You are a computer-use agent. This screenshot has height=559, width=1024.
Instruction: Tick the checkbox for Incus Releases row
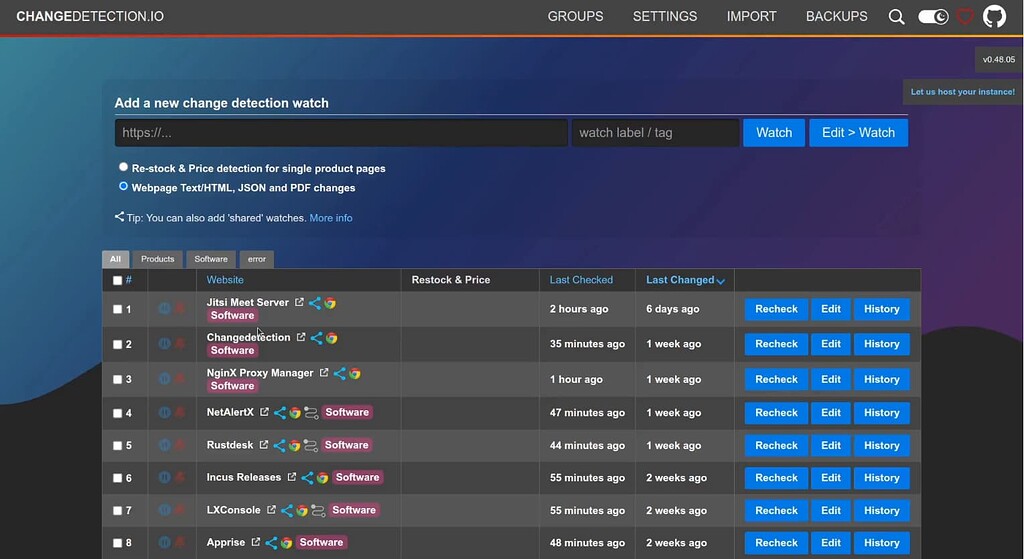[118, 478]
